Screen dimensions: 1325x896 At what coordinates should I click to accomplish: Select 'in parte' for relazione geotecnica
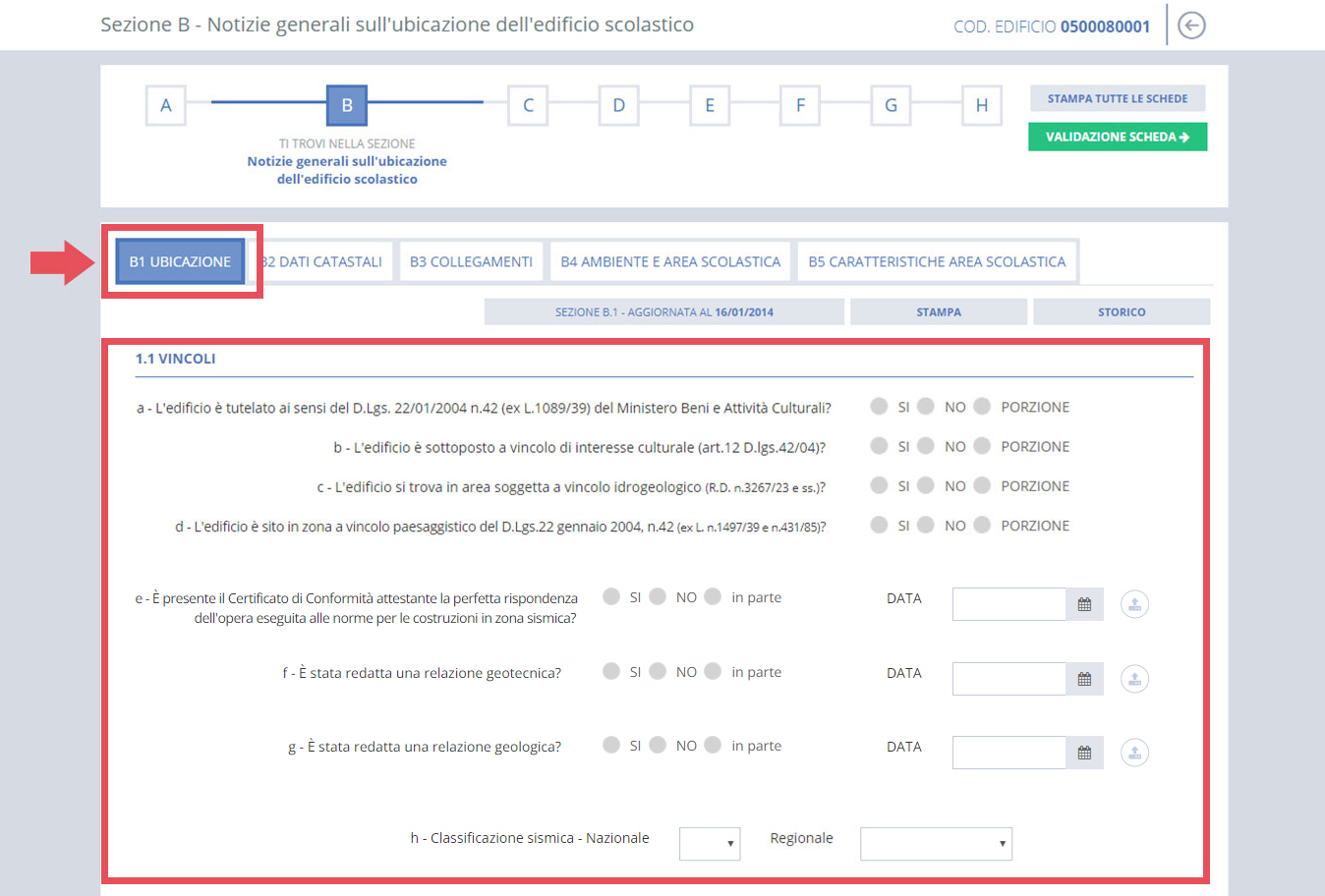click(x=714, y=672)
